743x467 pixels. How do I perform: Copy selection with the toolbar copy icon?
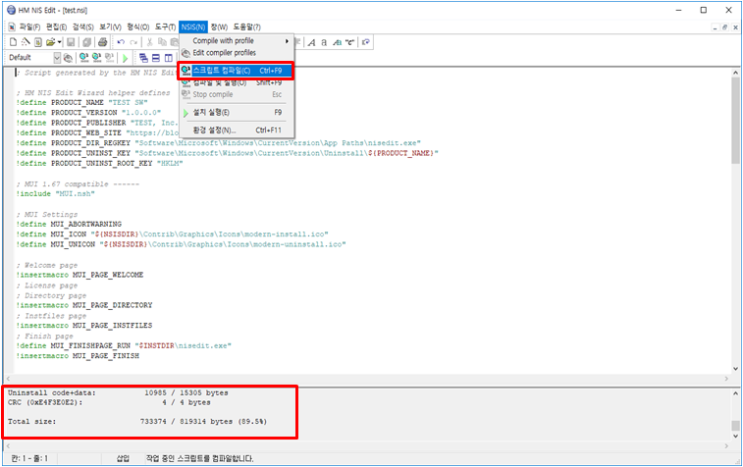coord(162,42)
